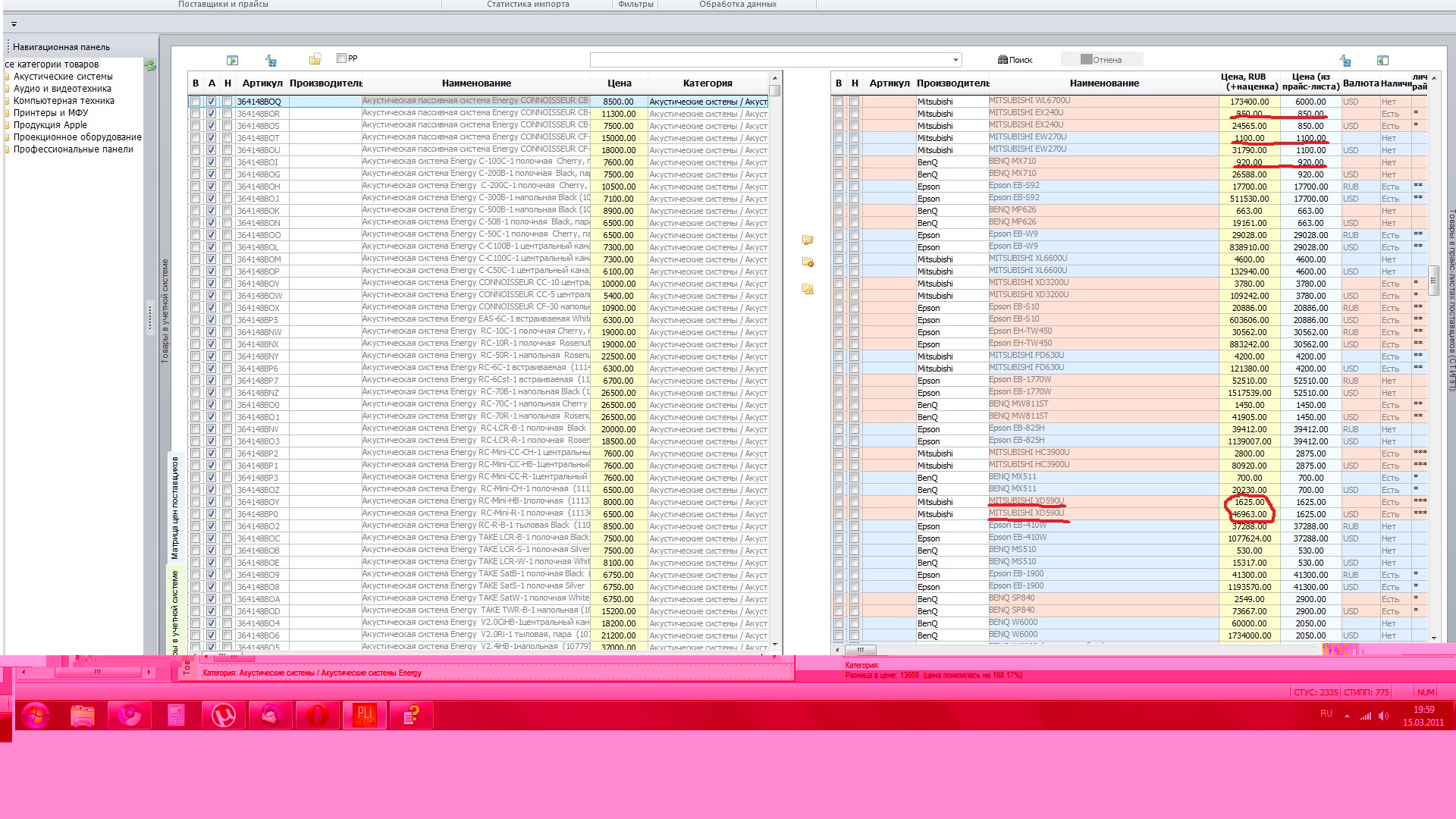Click the network signal icon in the tray
Viewport: 1456px width, 819px height.
pyautogui.click(x=1366, y=716)
